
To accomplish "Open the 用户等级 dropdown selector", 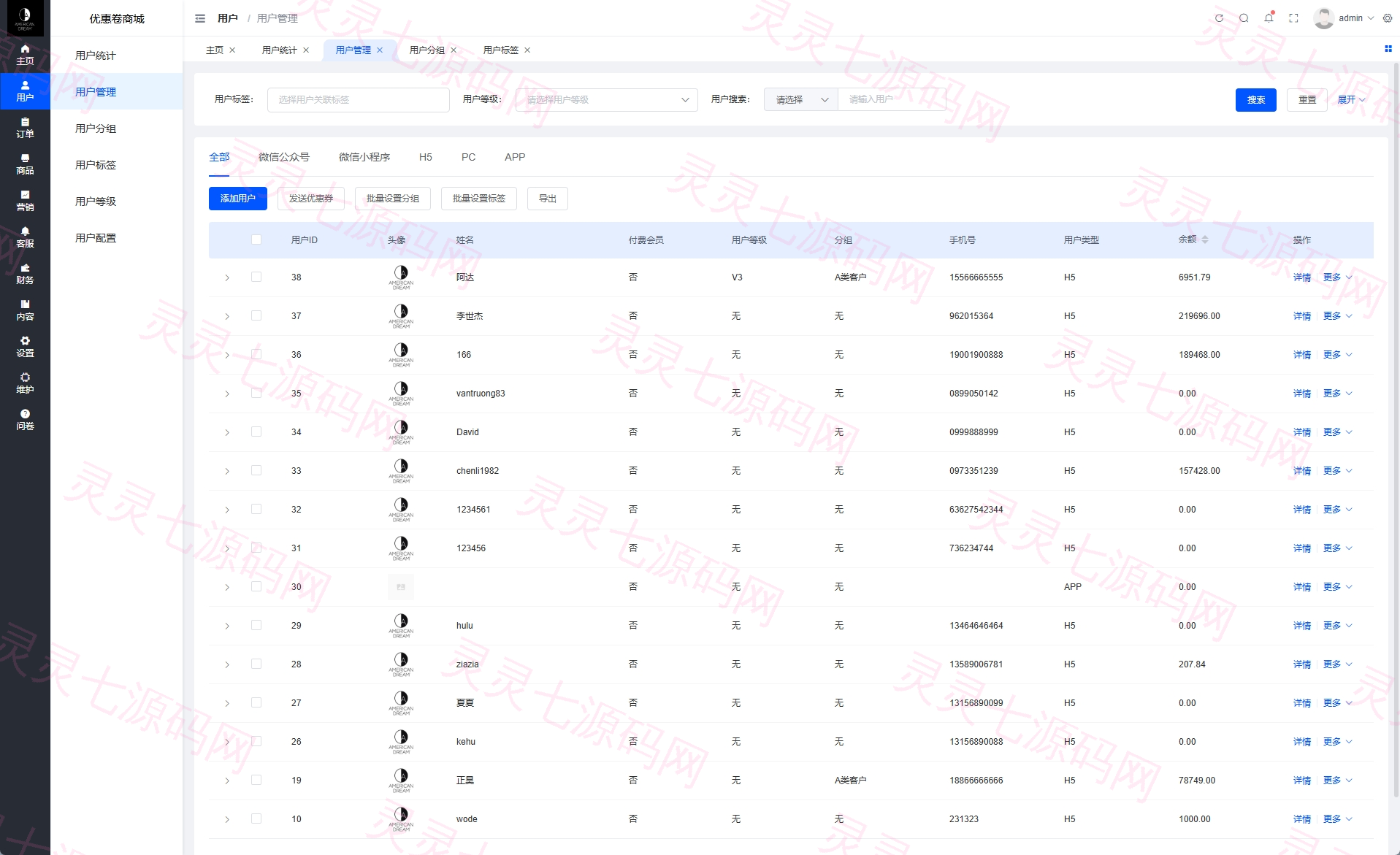I will tap(606, 99).
